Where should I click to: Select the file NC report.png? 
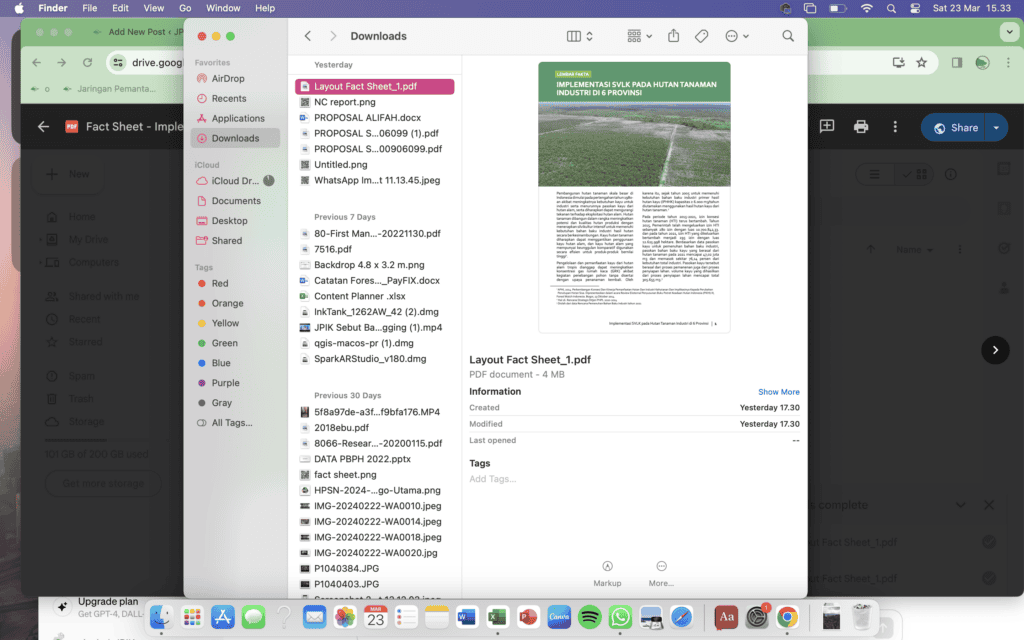374,102
